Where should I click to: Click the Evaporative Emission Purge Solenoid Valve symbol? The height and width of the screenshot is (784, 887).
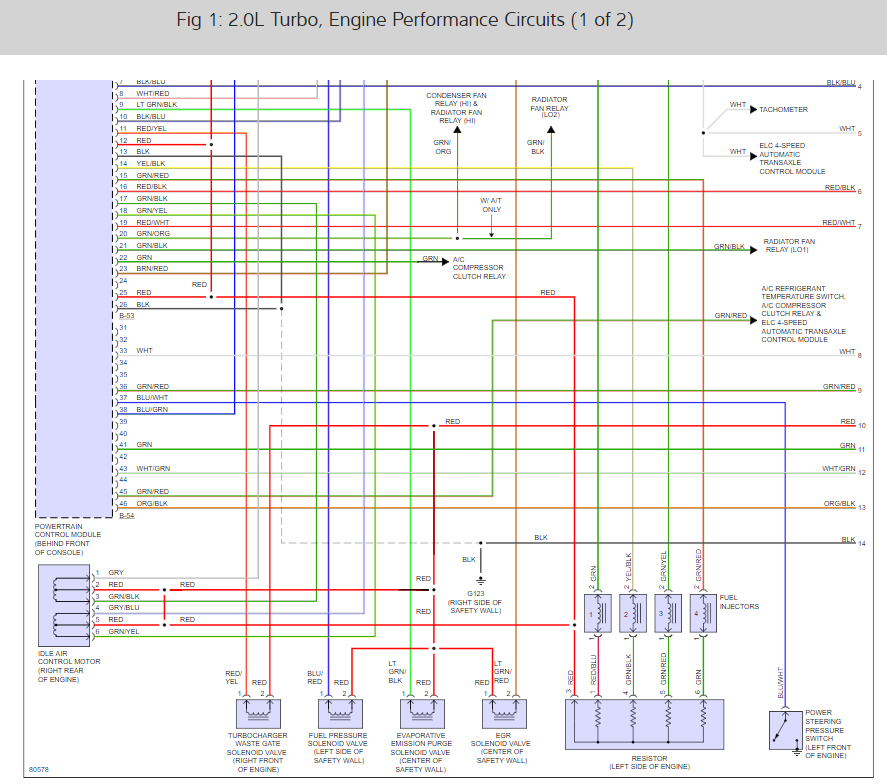click(x=422, y=713)
